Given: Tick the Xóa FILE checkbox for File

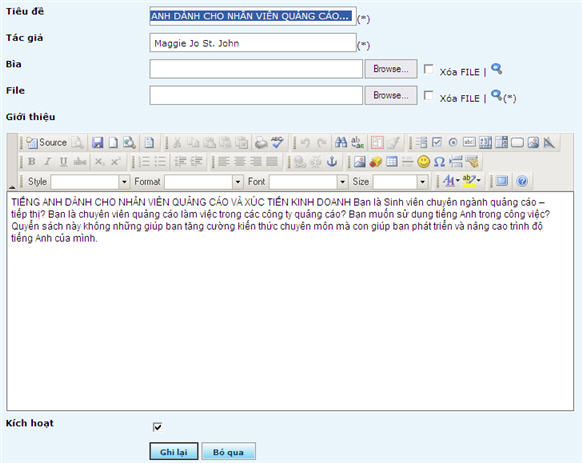Looking at the screenshot, I should tap(428, 96).
